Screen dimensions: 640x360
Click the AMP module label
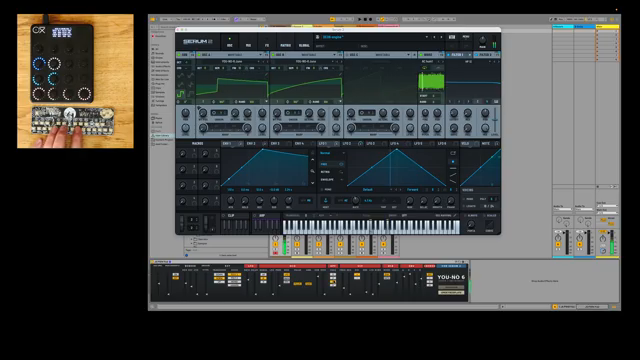pyautogui.click(x=262, y=216)
